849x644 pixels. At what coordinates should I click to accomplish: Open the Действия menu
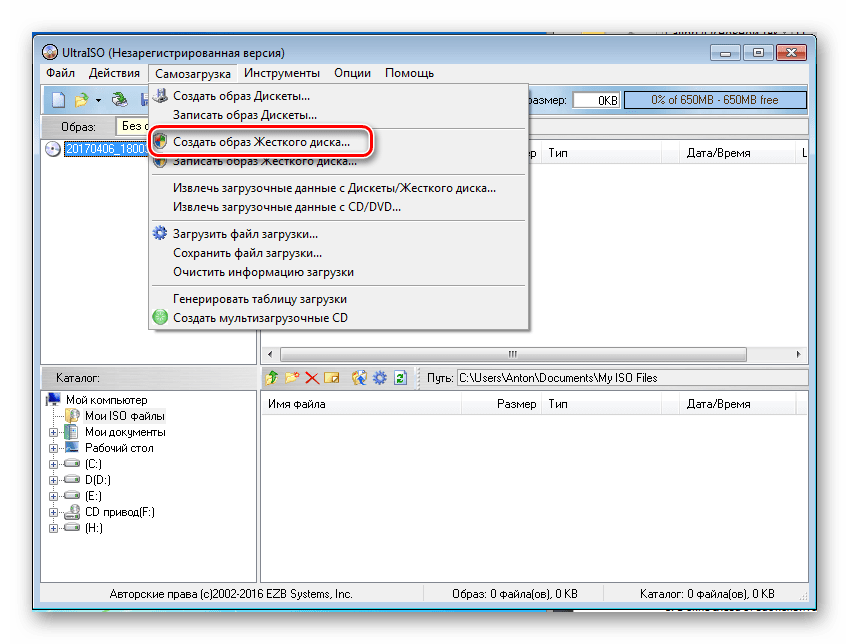coord(114,73)
